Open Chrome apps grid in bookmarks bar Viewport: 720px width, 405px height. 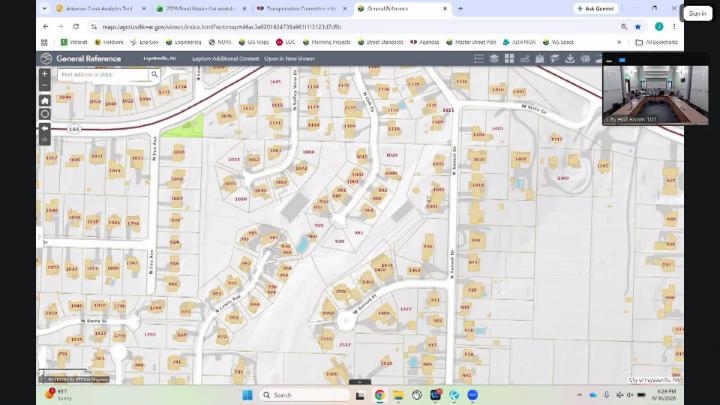tap(44, 42)
